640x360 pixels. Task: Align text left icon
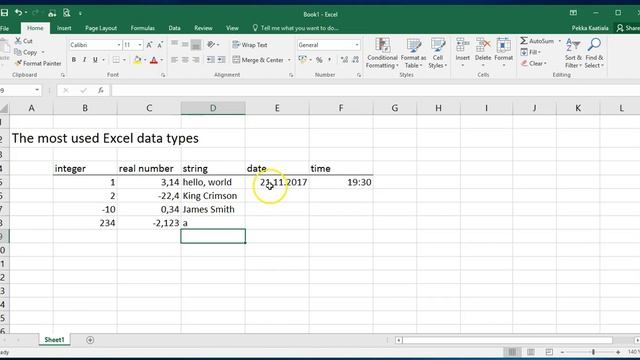click(174, 60)
